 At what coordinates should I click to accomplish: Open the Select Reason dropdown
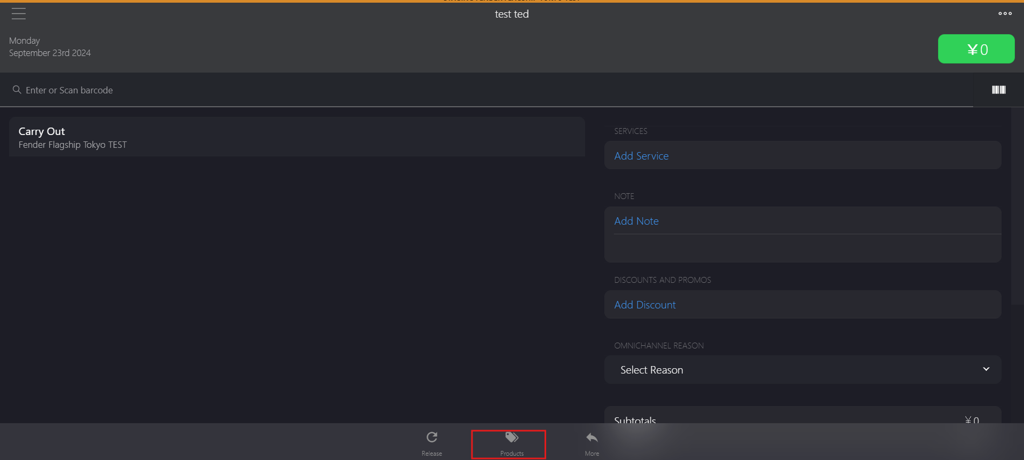[x=803, y=370]
